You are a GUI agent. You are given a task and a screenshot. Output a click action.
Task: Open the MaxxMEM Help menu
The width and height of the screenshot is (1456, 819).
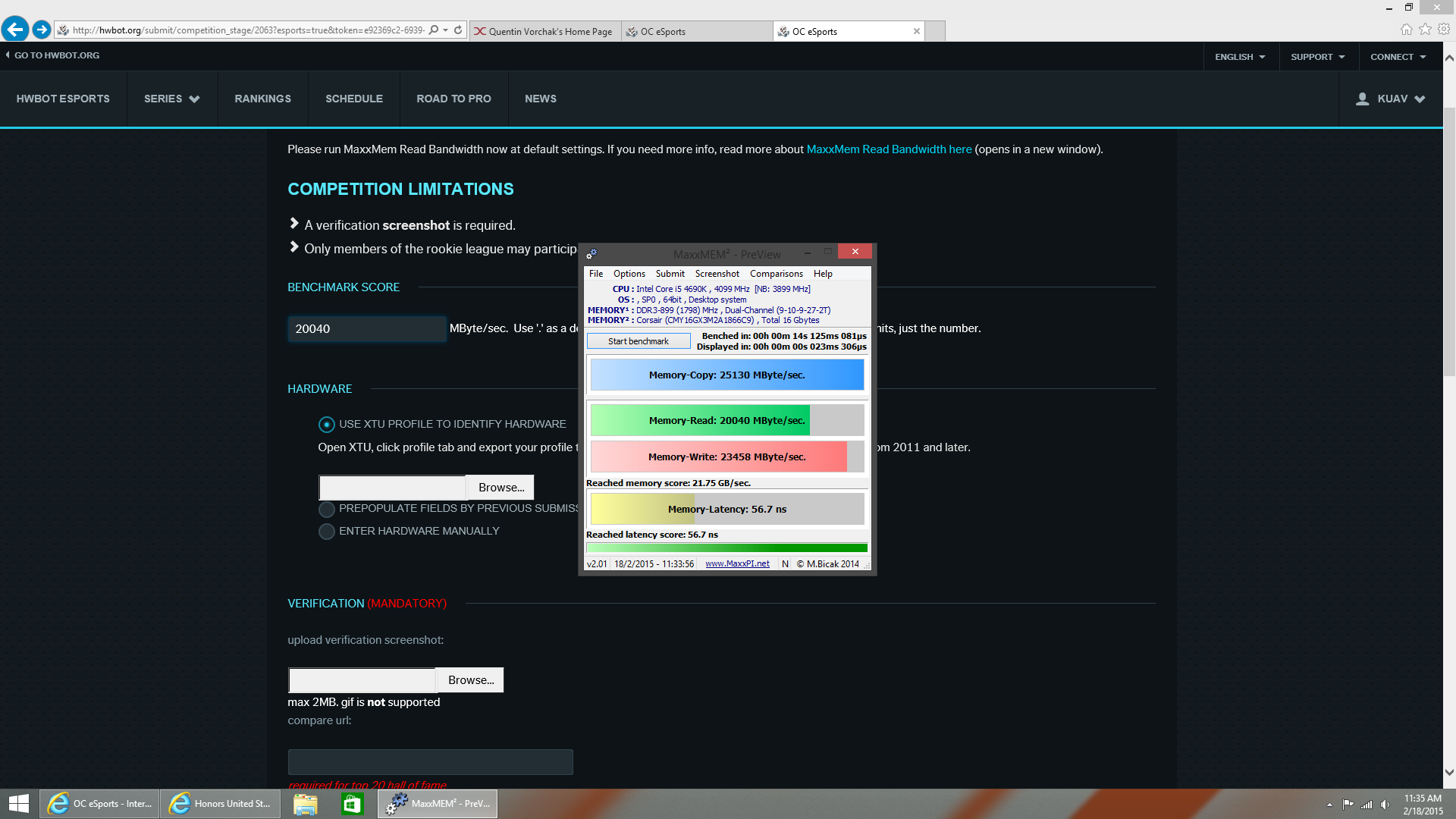point(823,274)
